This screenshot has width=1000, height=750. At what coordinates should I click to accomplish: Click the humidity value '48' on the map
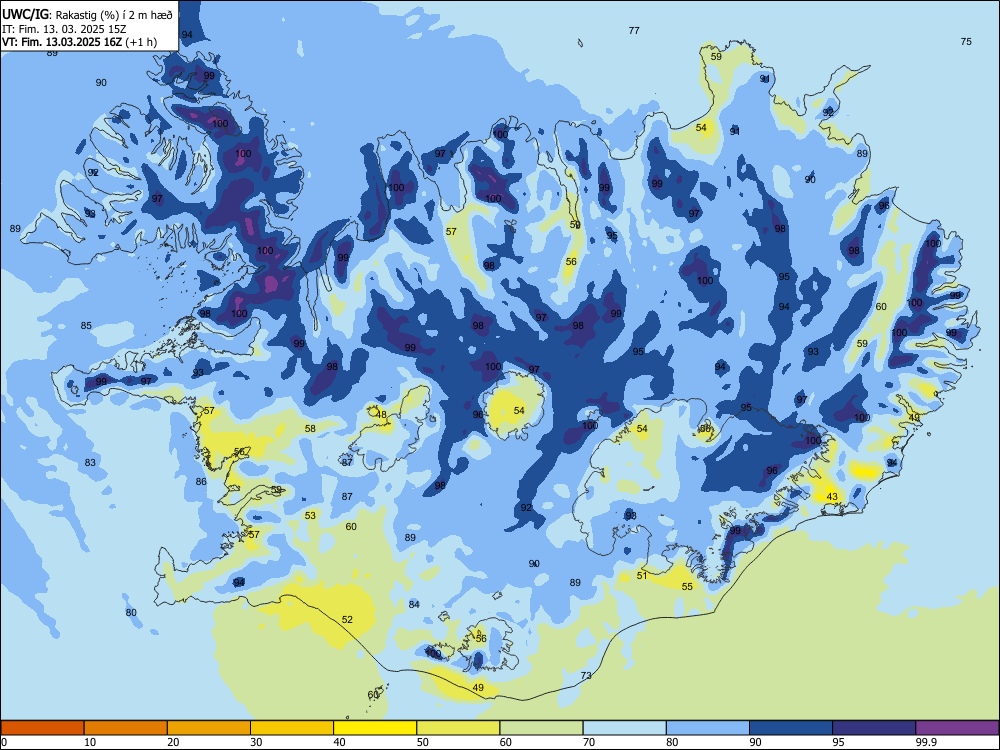[381, 415]
